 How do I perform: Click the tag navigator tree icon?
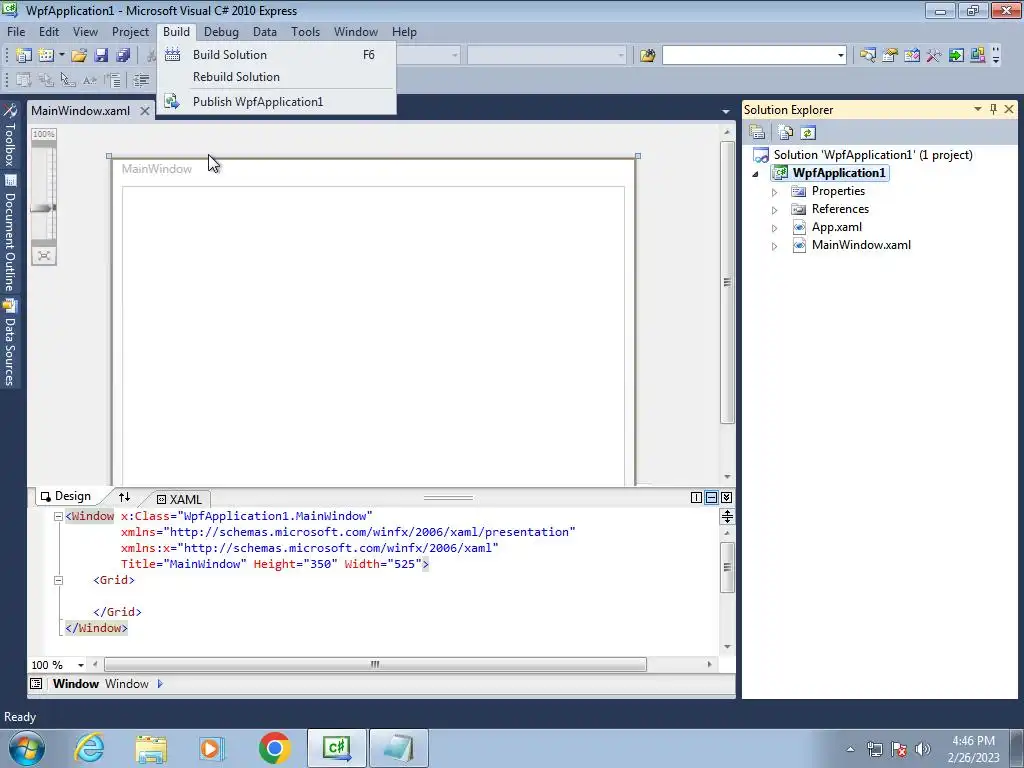(x=36, y=684)
